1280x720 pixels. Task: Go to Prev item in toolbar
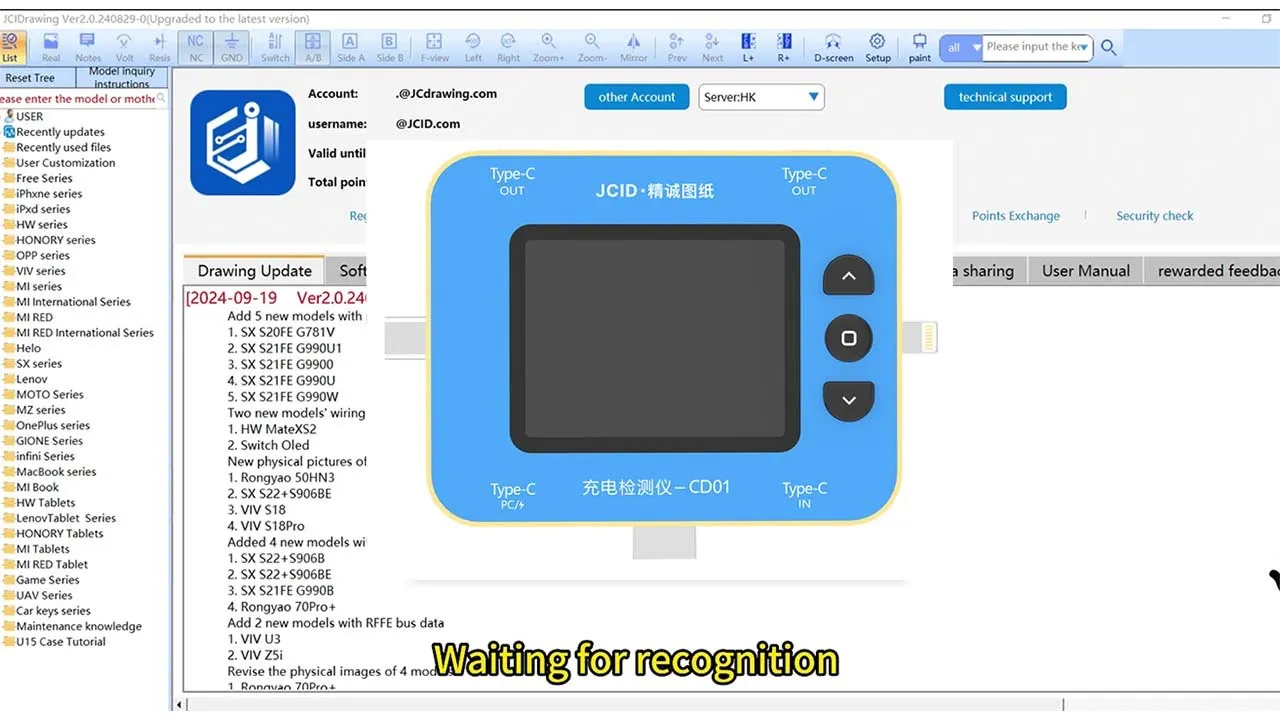677,47
